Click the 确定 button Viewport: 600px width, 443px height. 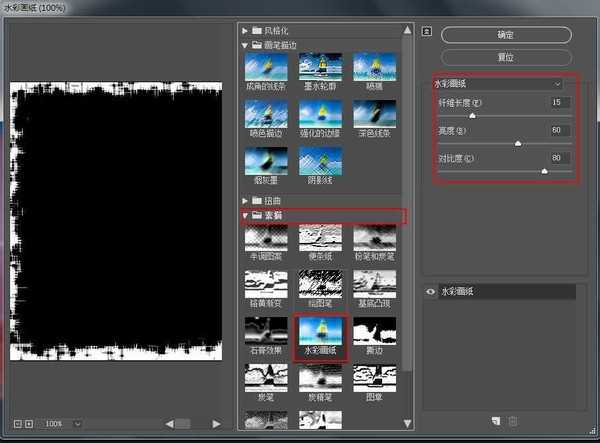[x=505, y=34]
